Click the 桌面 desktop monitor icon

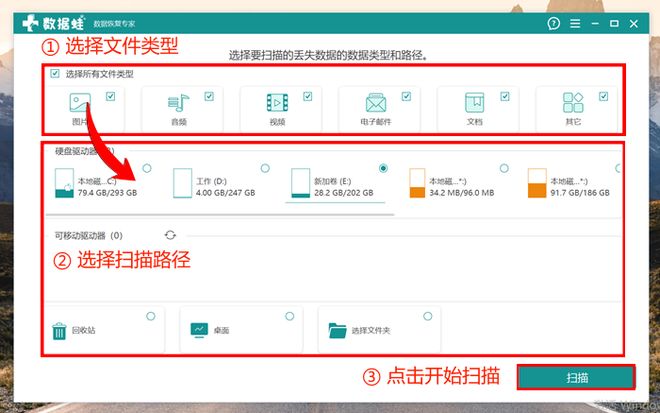[x=199, y=330]
